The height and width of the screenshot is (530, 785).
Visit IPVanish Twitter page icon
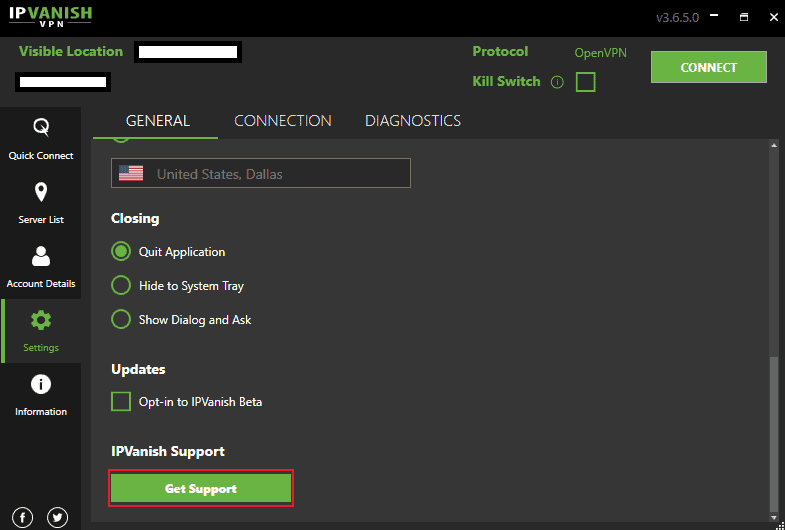coord(58,517)
